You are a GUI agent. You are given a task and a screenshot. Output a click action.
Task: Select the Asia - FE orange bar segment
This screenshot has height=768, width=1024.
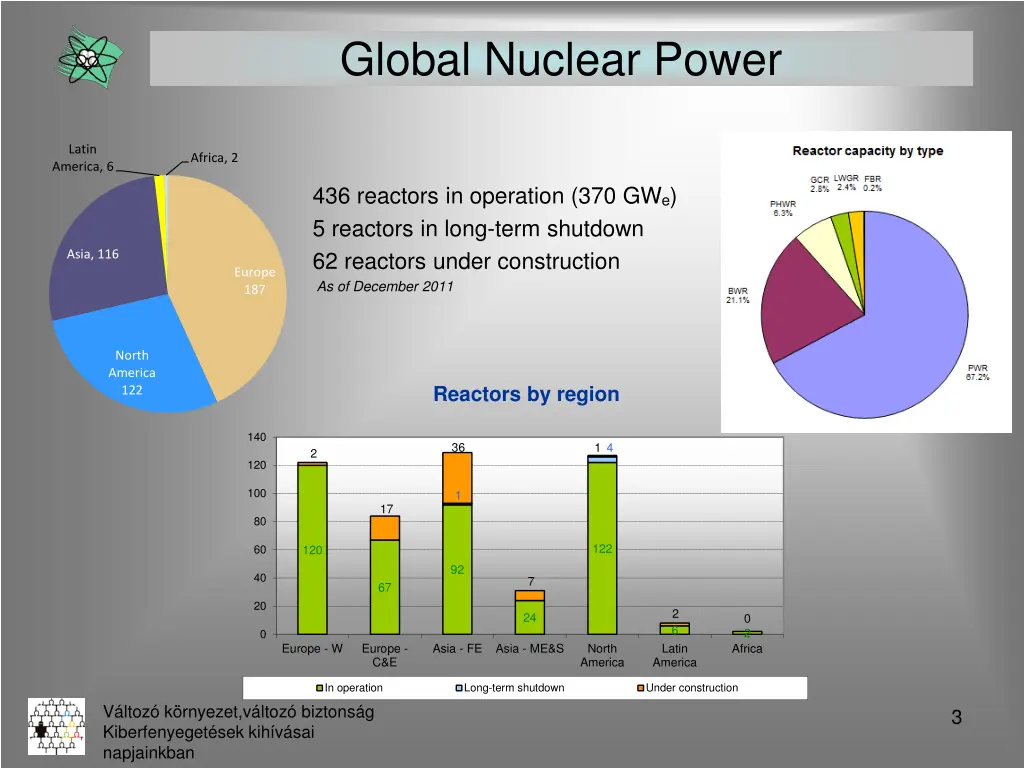pos(457,475)
